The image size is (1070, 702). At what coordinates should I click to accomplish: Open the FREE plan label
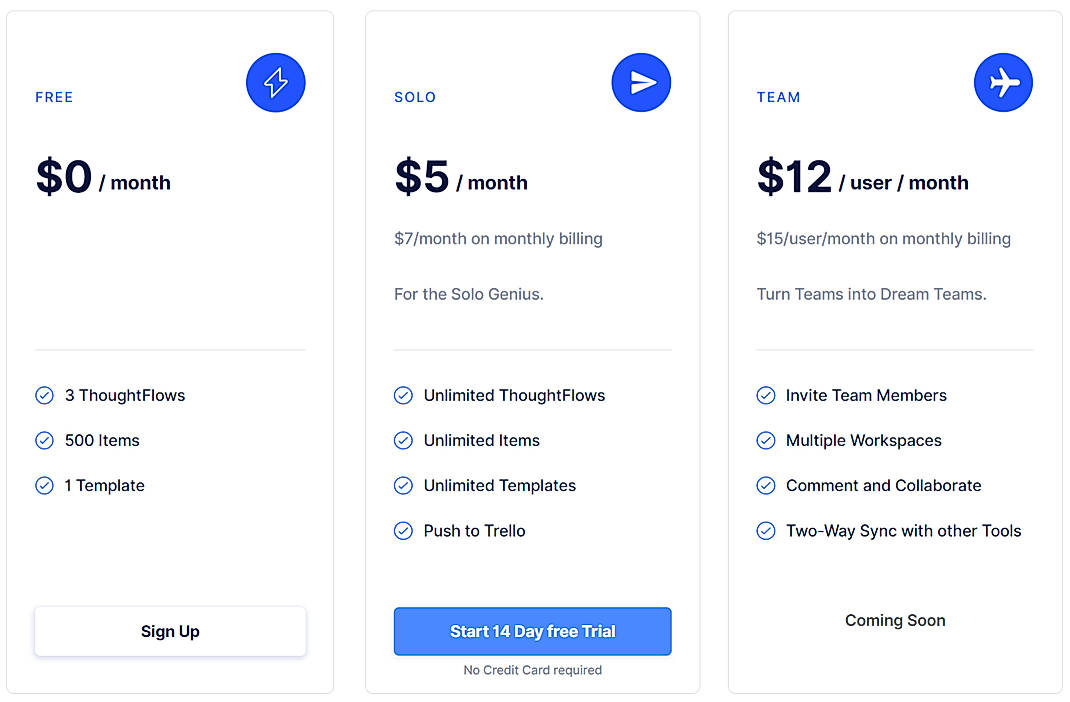(53, 97)
